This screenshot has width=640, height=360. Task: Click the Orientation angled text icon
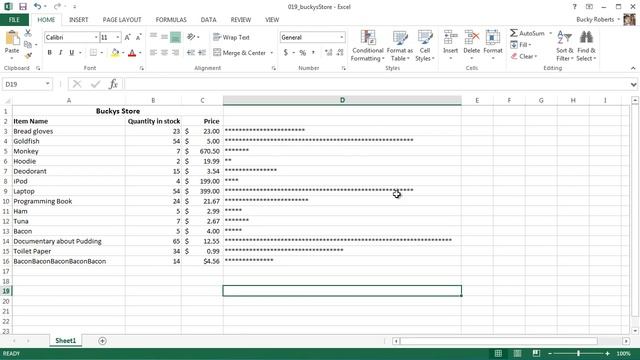coord(191,37)
